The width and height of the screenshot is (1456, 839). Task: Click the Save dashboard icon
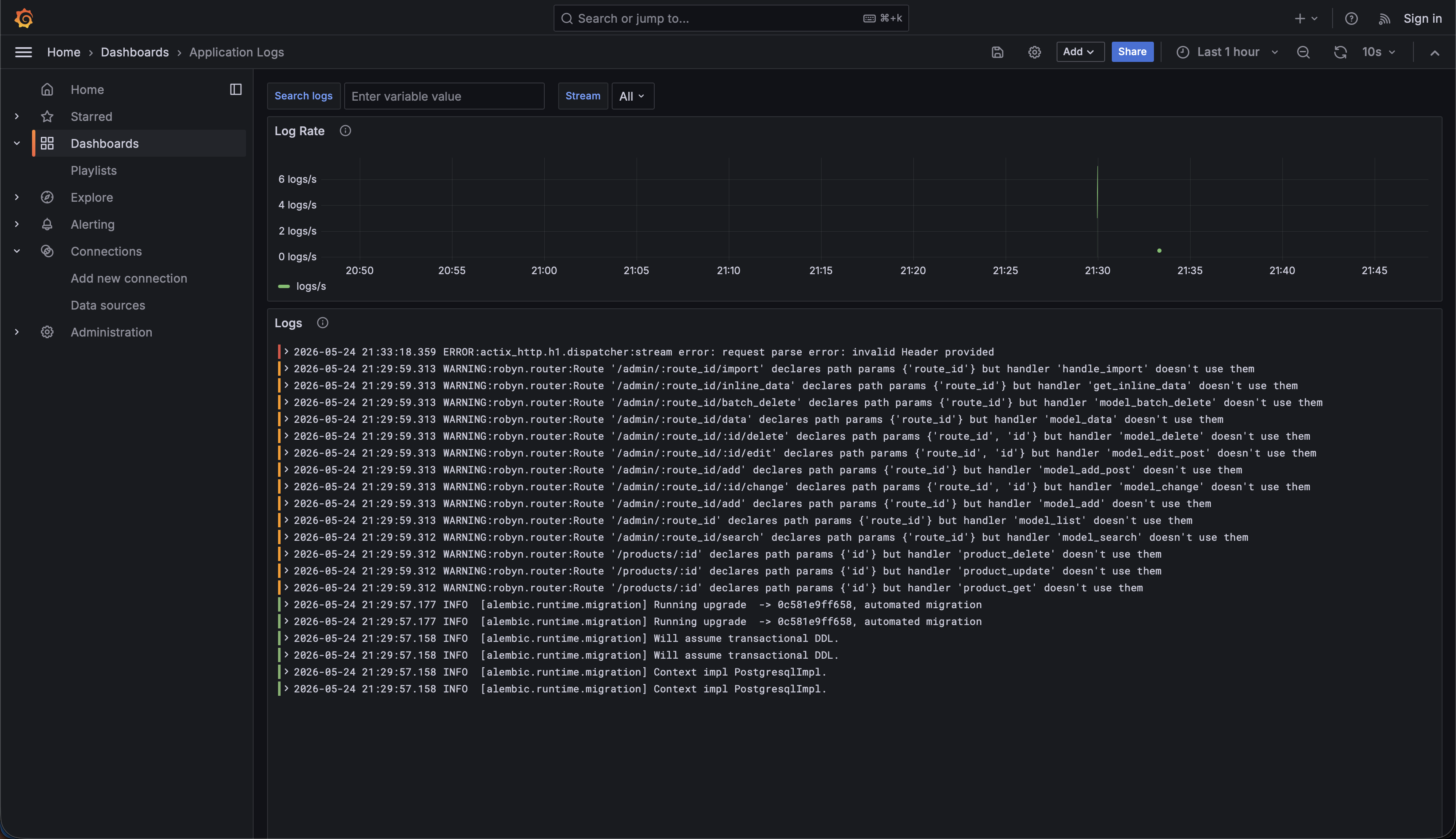(997, 52)
